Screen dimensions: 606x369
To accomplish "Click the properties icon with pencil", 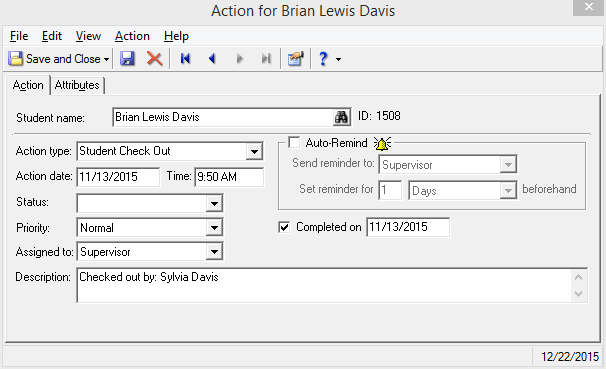I will point(295,59).
